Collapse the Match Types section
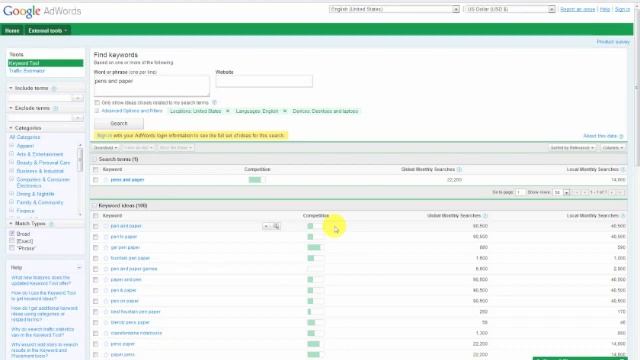Viewport: 640px width, 360px height. 11,224
